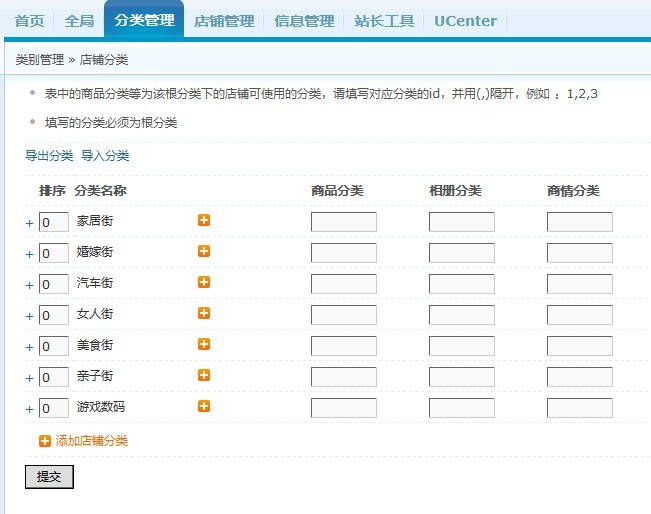Focus the 商品分类 field for 亲子街
The image size is (651, 514).
point(344,377)
